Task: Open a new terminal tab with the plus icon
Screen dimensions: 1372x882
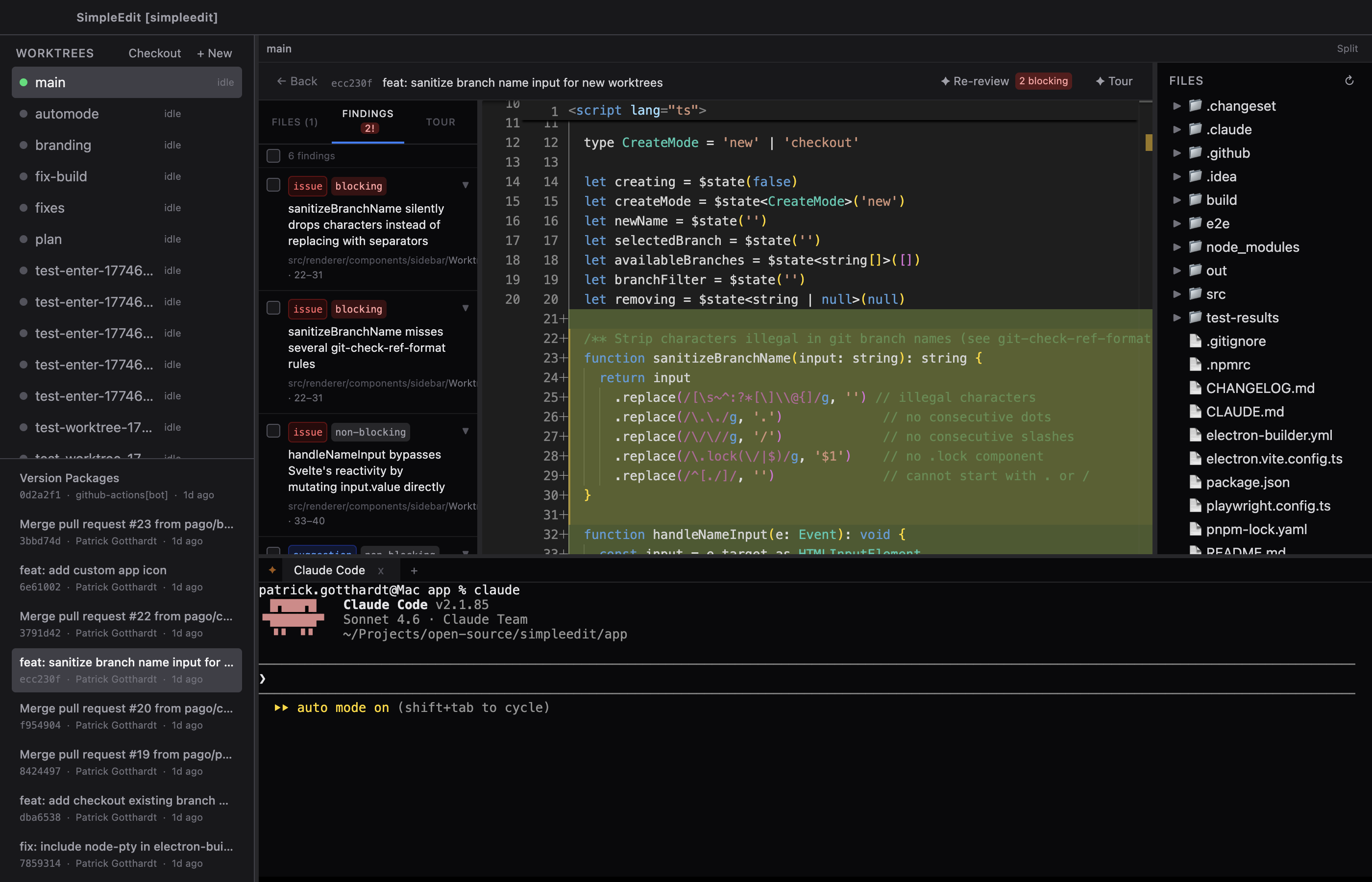Action: coord(414,570)
